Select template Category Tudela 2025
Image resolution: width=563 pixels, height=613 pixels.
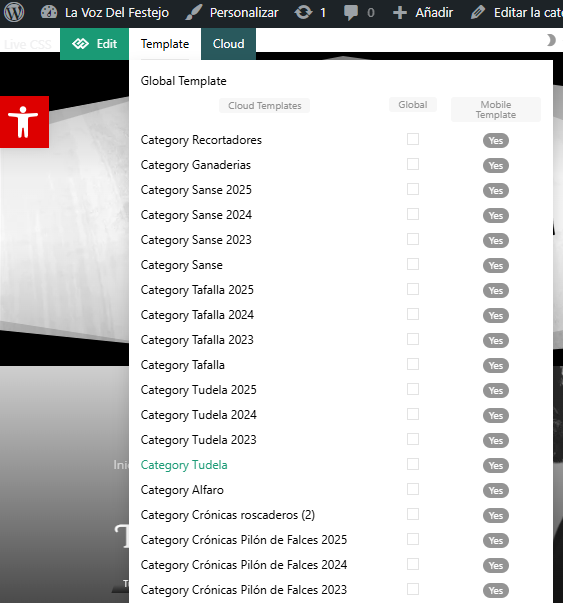pos(199,391)
